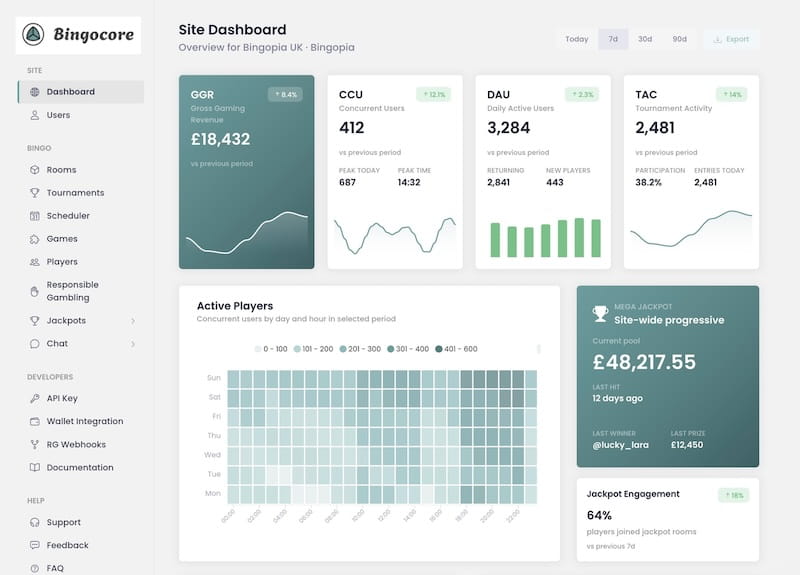Toggle the 401 - 600 legend entry
This screenshot has height=575, width=800.
[x=456, y=349]
